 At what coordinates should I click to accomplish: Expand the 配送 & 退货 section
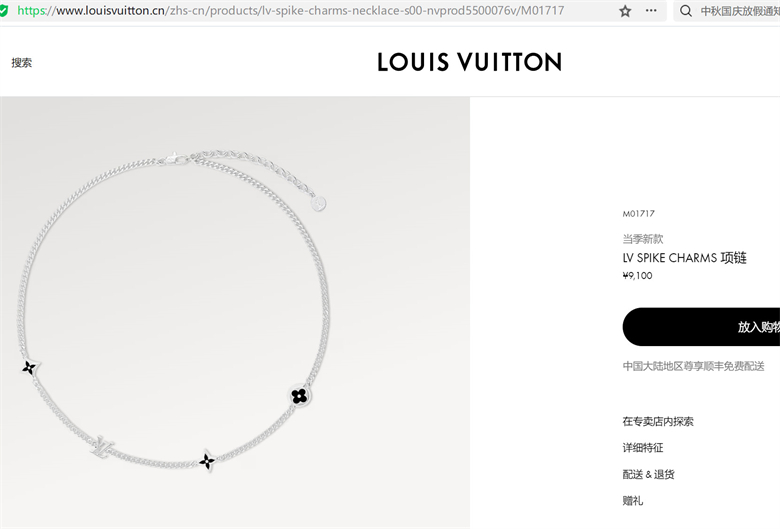point(648,474)
